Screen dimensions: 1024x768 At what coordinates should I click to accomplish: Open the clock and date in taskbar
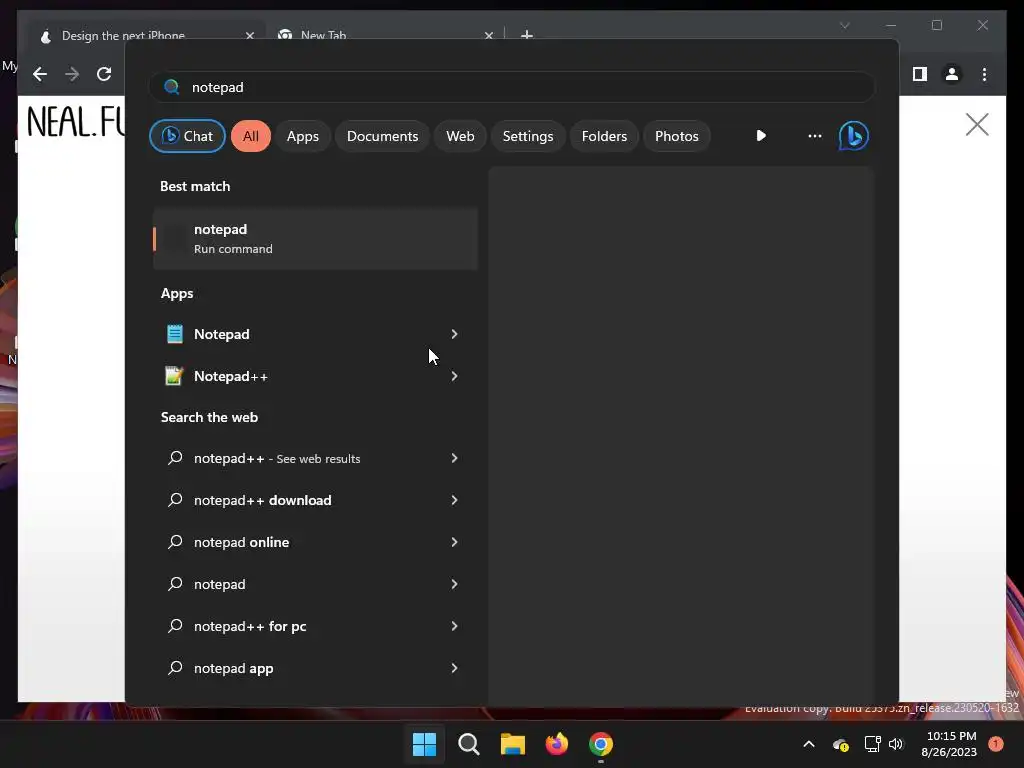pos(950,744)
